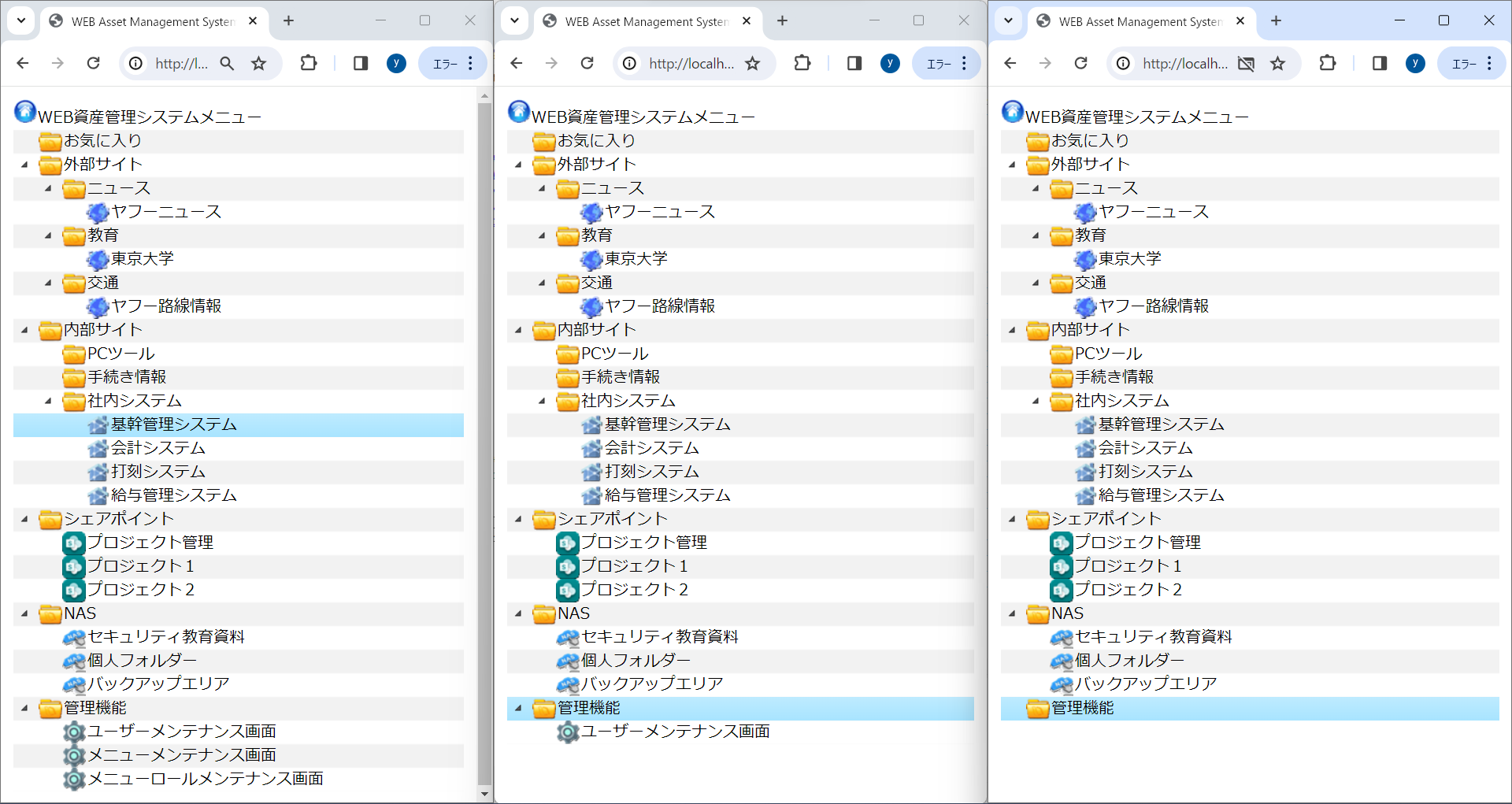Reload the page in the left window
The image size is (1512, 804).
click(93, 64)
